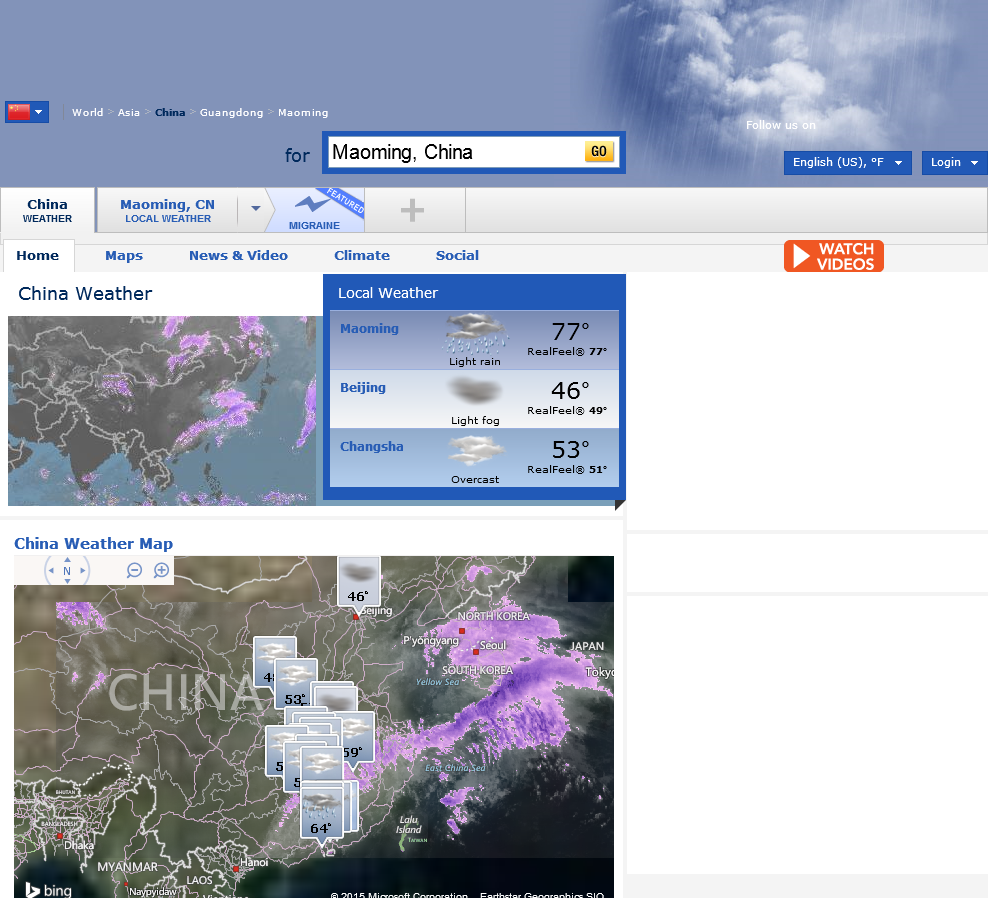Image resolution: width=988 pixels, height=898 pixels.
Task: Pan map west with left arrow
Action: coord(52,571)
